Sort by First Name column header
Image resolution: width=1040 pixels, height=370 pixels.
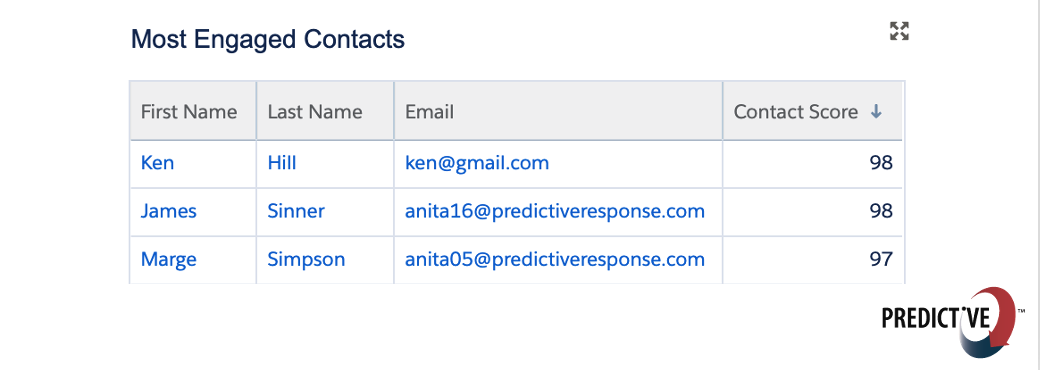(189, 112)
